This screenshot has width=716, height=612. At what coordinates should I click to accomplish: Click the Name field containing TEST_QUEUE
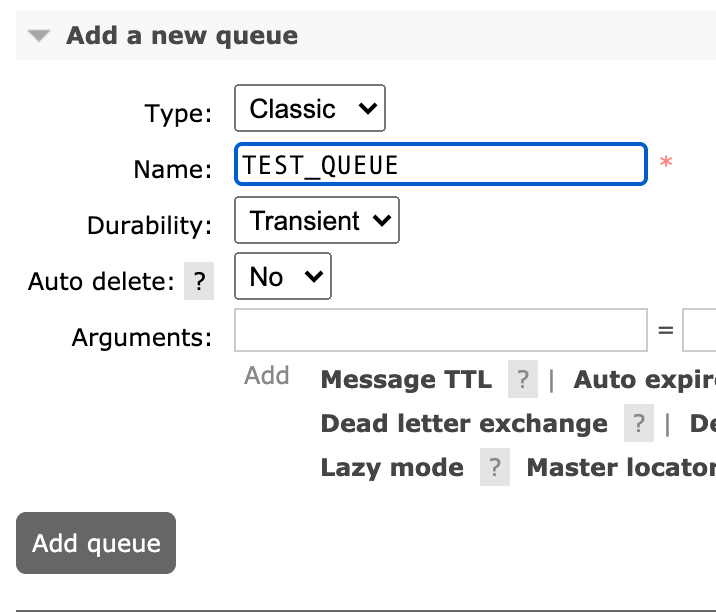[x=440, y=165]
